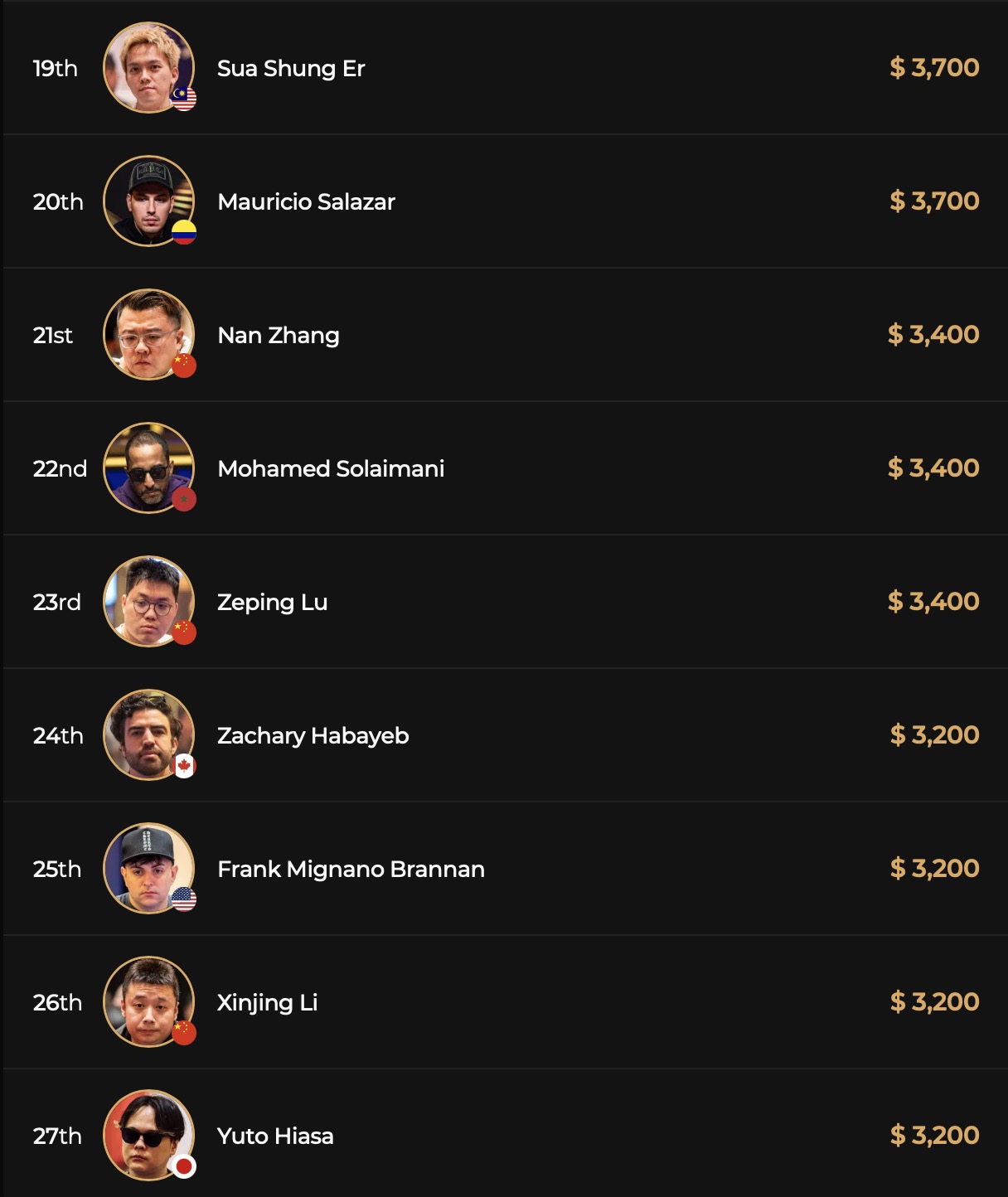The height and width of the screenshot is (1197, 1008).
Task: Click the China flag badge on Xinjing Li
Action: [x=184, y=1033]
